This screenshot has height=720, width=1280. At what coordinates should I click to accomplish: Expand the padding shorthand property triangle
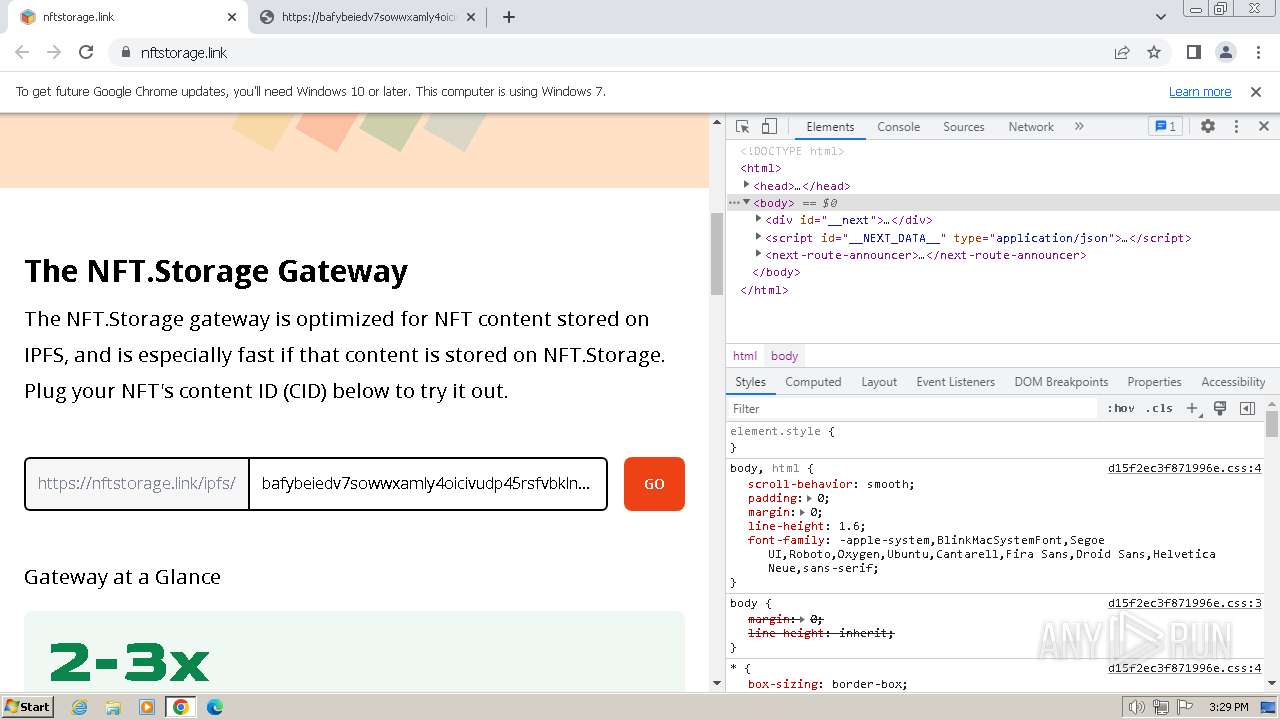810,498
